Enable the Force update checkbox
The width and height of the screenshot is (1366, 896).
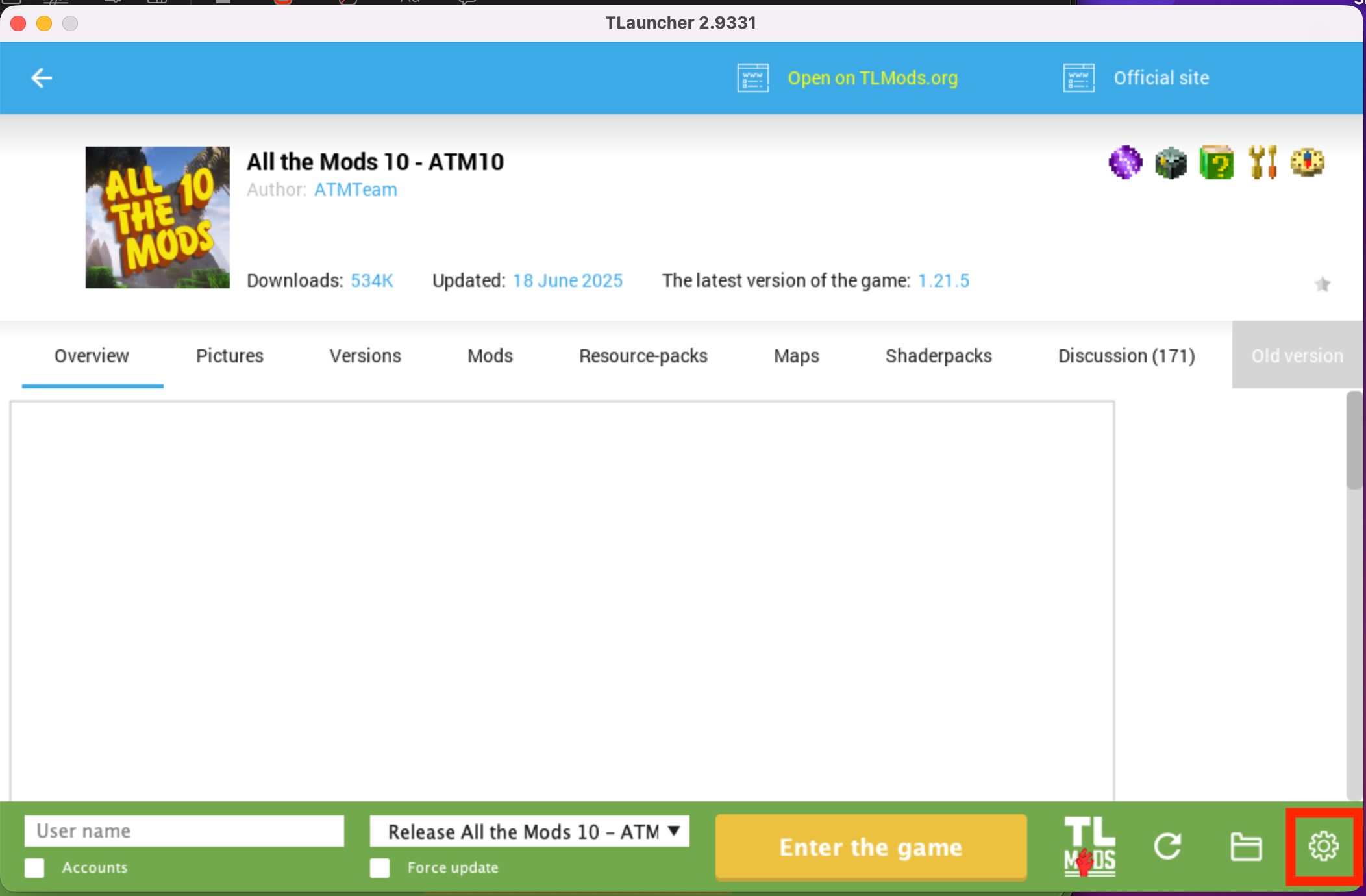click(x=380, y=867)
